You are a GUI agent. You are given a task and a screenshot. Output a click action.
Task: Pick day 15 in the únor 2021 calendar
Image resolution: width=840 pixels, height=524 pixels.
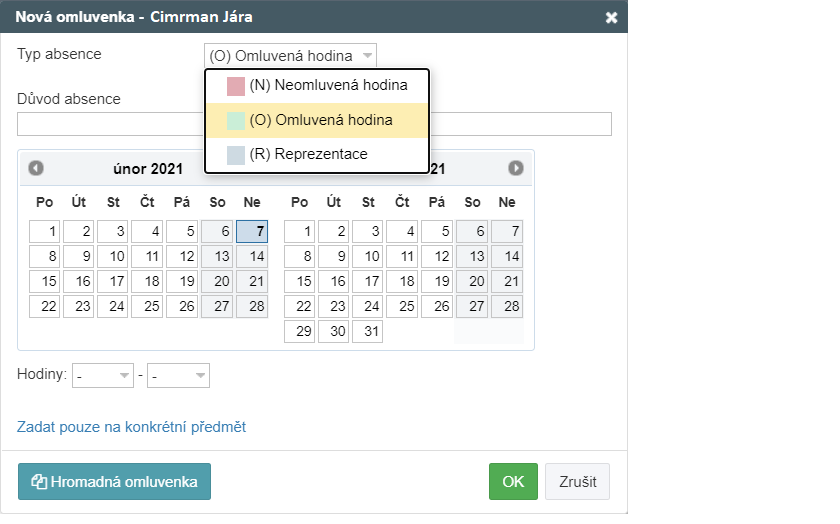[45, 281]
